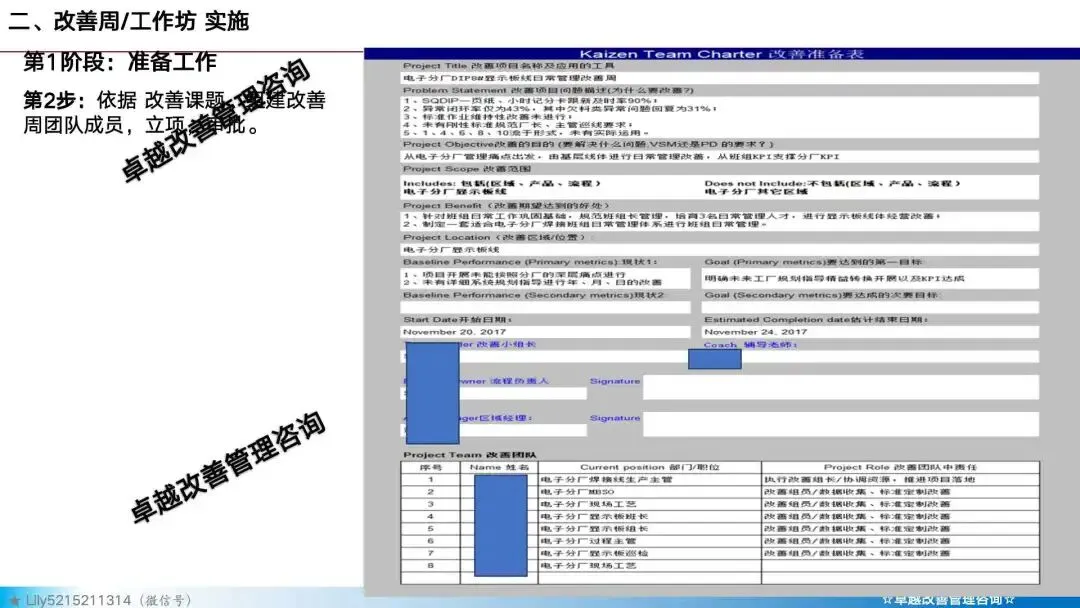This screenshot has width=1080, height=608.
Task: Click the Problem Statement label
Action: 548,90
